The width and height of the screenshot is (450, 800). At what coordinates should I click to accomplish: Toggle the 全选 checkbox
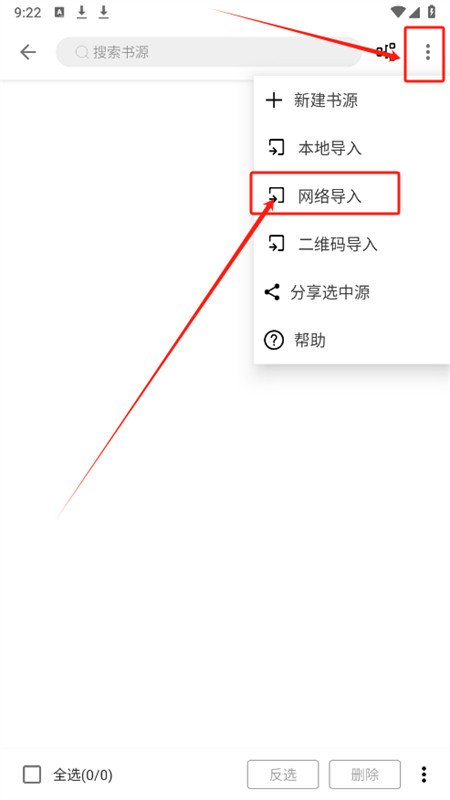(x=32, y=774)
